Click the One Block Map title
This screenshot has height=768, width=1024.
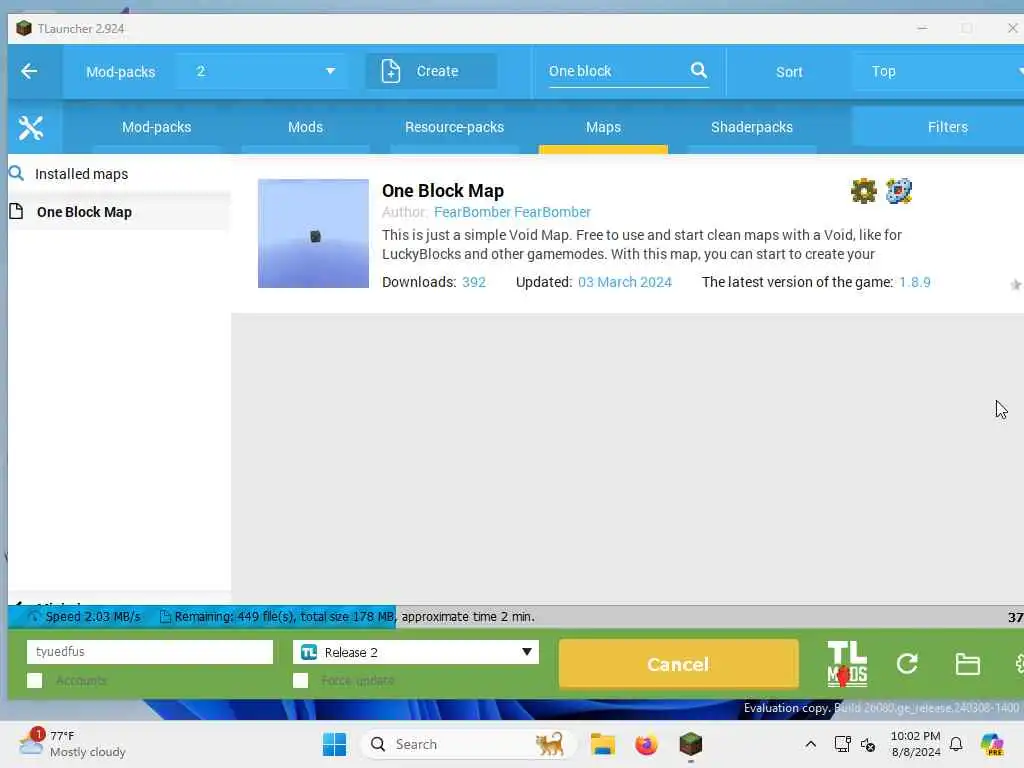point(443,191)
